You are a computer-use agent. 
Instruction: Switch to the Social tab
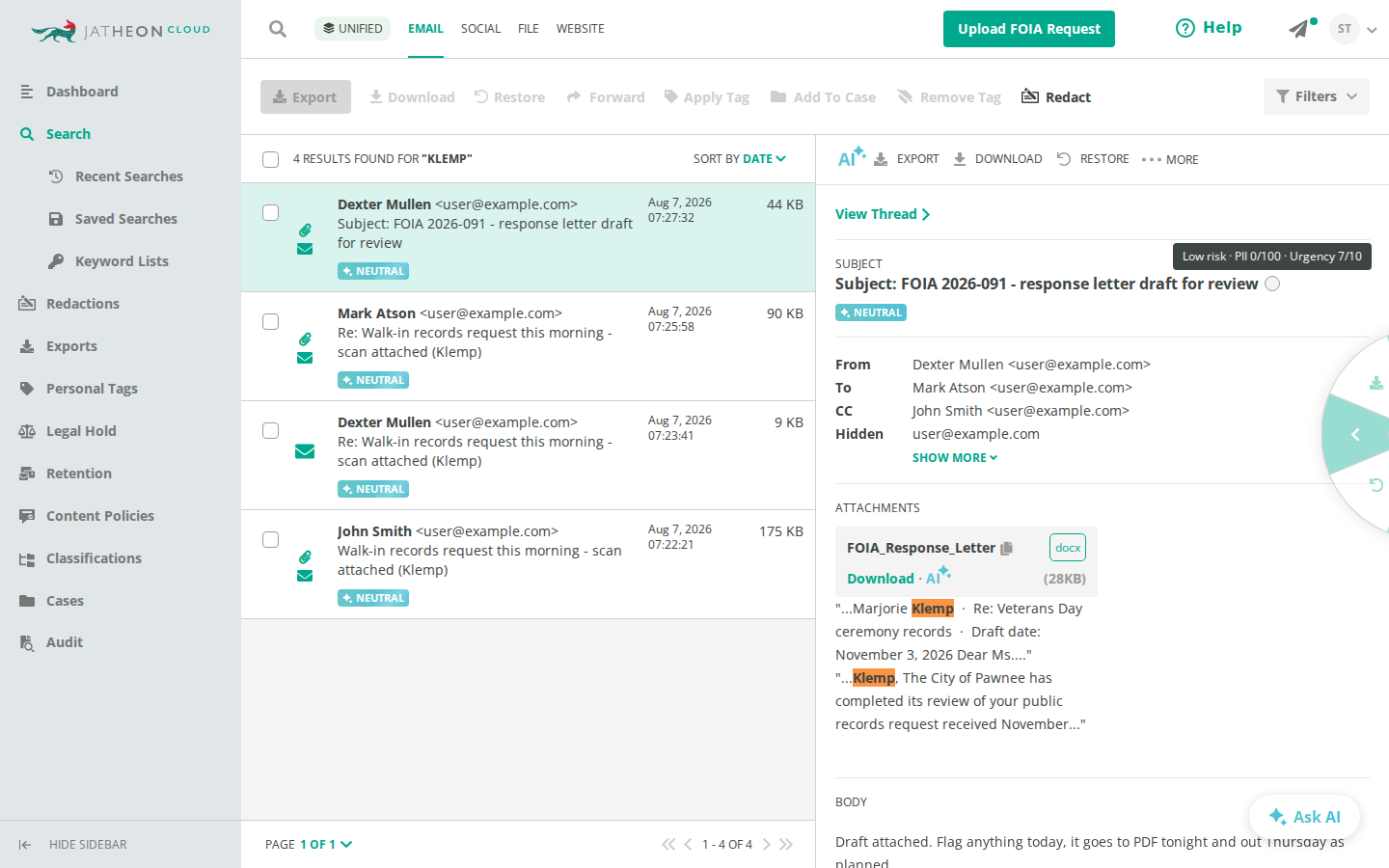(480, 29)
